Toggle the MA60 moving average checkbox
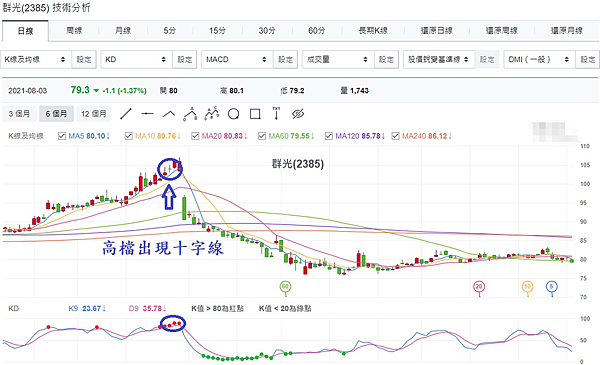Screen dimensions: 600x365 (x=262, y=136)
